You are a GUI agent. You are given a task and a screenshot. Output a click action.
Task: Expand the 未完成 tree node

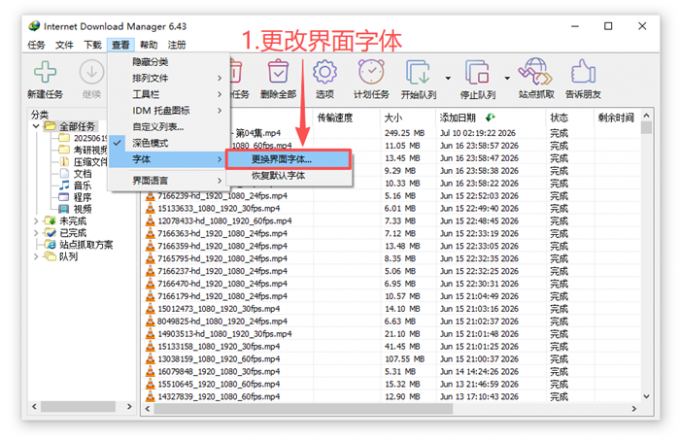coord(36,221)
